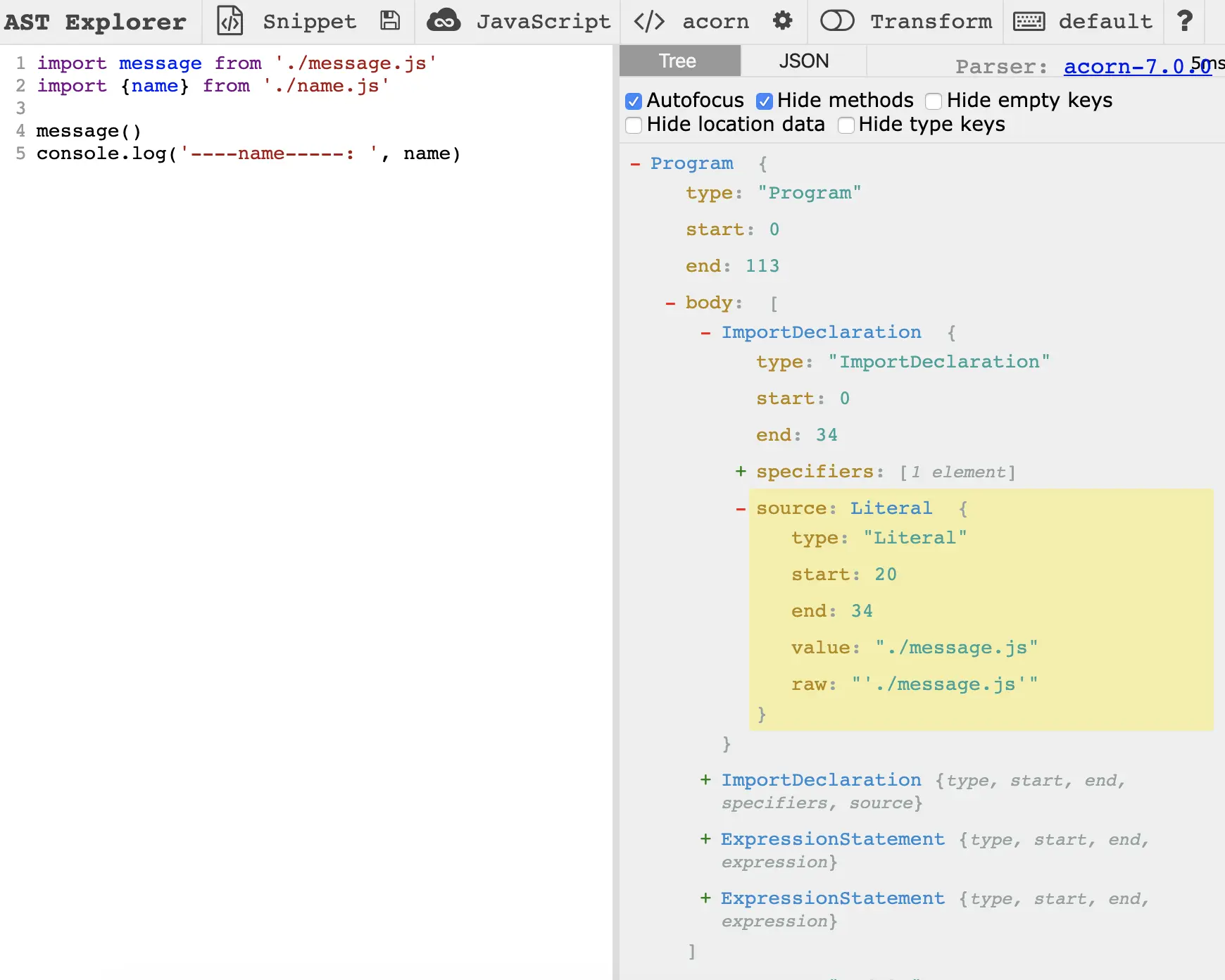Enable Hide type keys checkbox

(846, 125)
